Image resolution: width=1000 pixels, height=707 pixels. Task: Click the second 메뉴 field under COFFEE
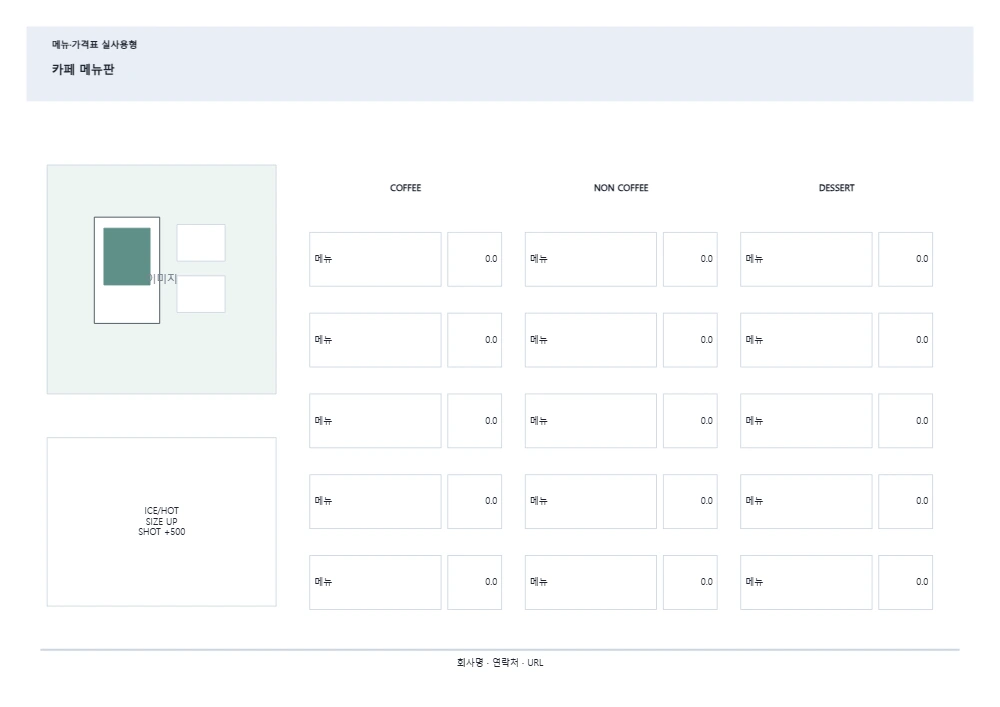[x=375, y=340]
